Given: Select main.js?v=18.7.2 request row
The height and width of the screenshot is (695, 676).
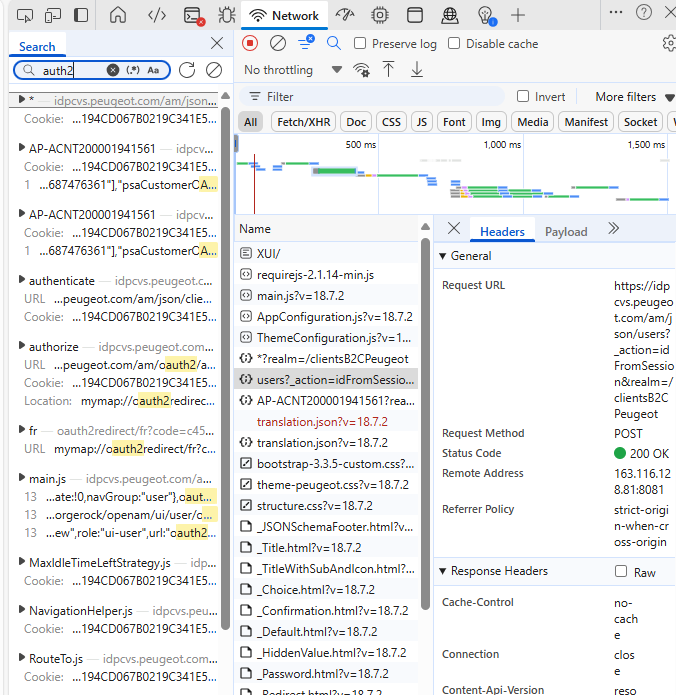Looking at the screenshot, I should pyautogui.click(x=300, y=296).
